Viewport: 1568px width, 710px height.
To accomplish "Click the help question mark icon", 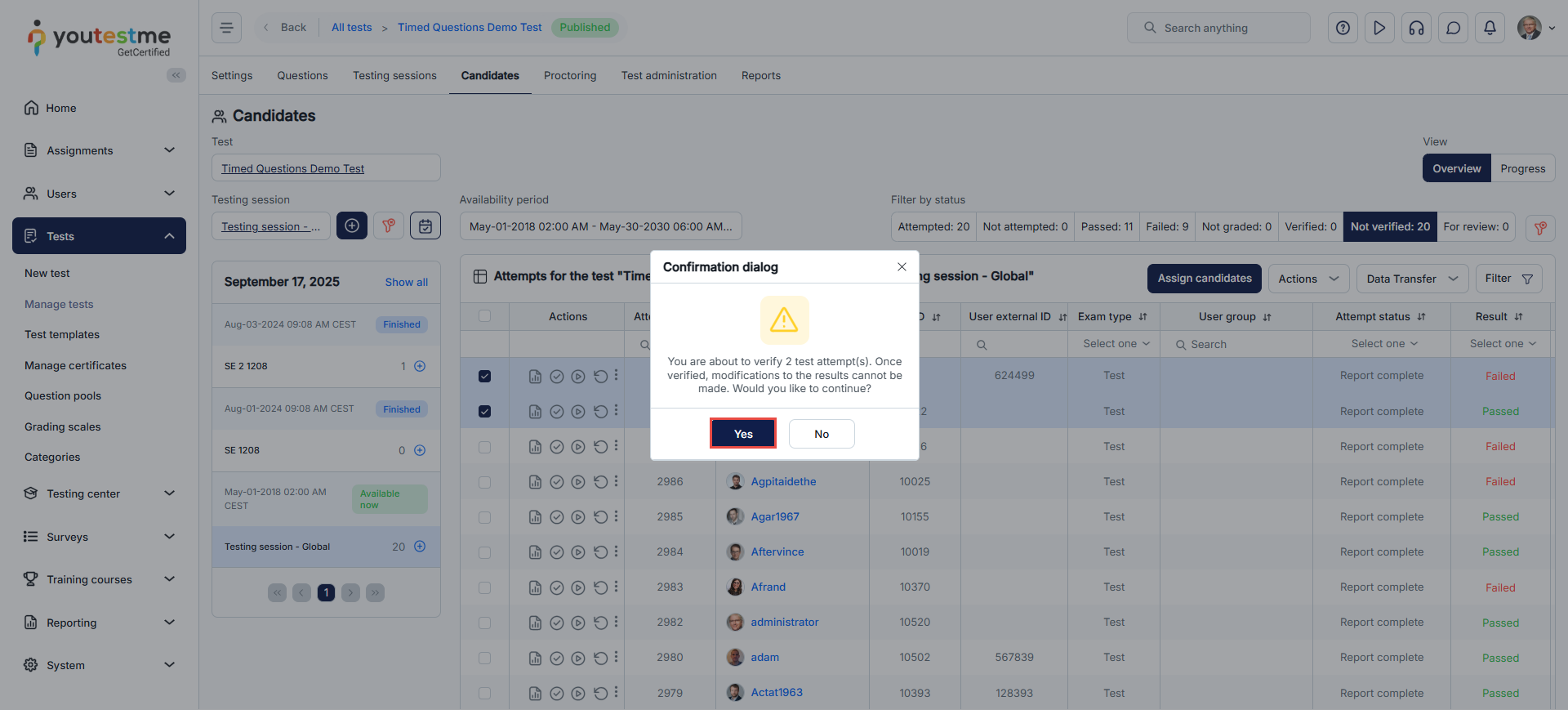I will pos(1343,28).
